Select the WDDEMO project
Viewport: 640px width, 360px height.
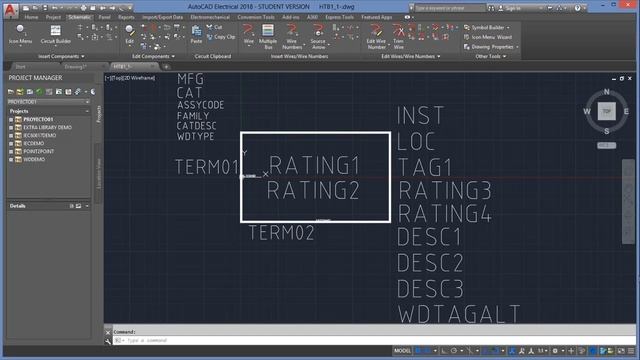click(34, 159)
